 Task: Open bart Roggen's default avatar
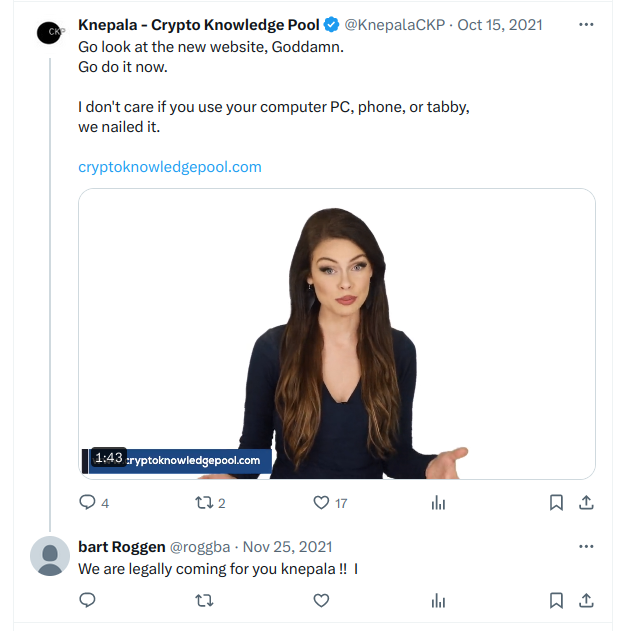(50, 555)
